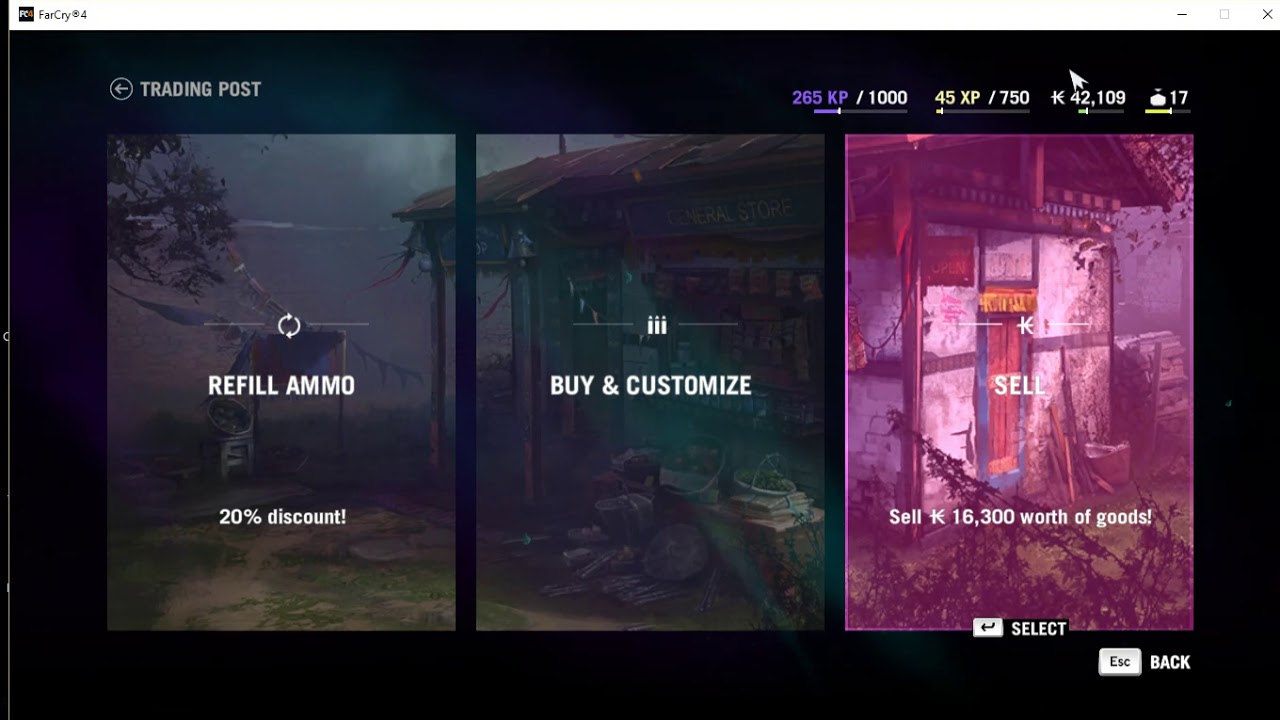Click the BACK label
This screenshot has height=720, width=1280.
[1170, 662]
